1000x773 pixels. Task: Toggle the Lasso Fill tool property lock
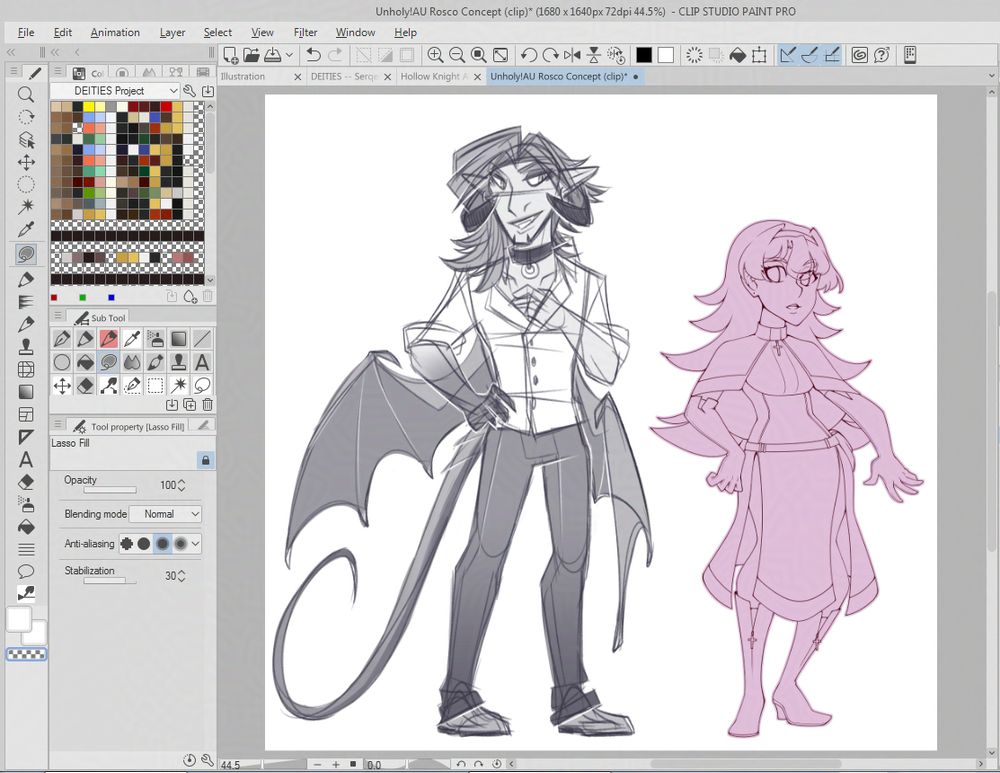point(205,461)
